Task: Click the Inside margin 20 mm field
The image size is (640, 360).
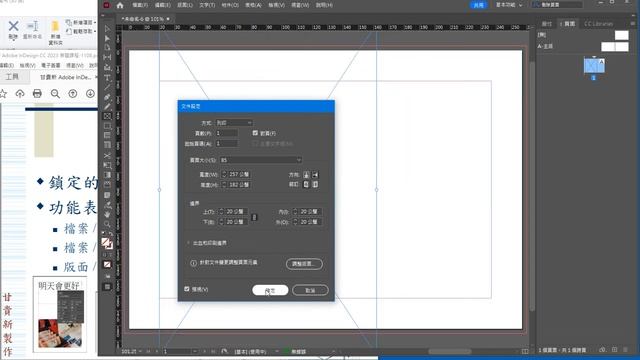Action: coord(311,211)
